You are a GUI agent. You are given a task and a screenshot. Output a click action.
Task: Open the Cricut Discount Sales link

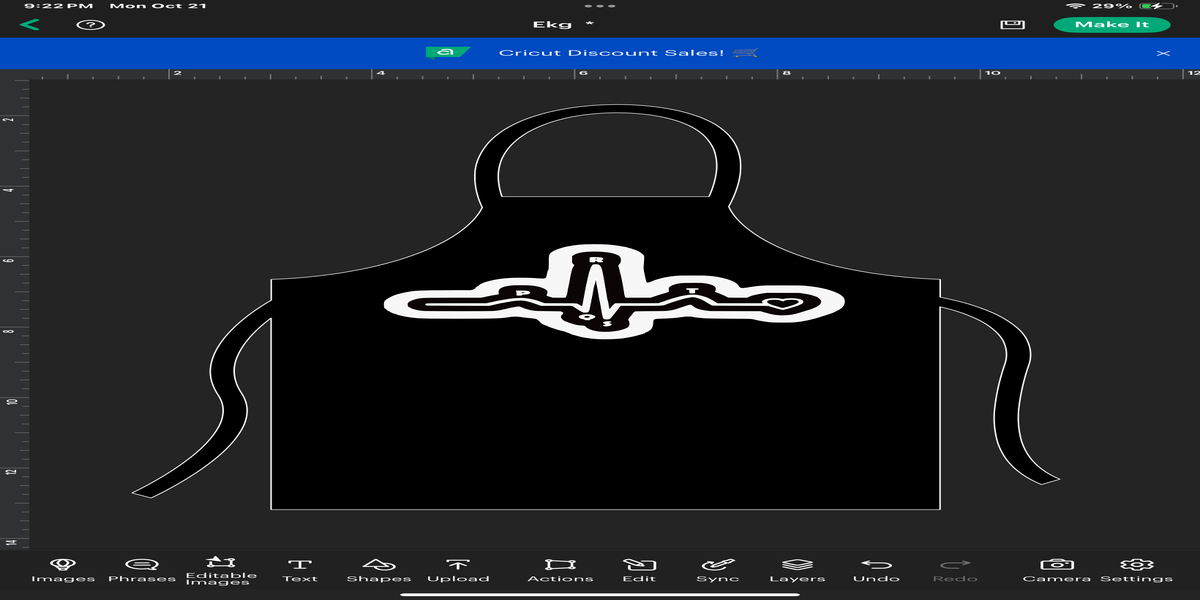[611, 52]
